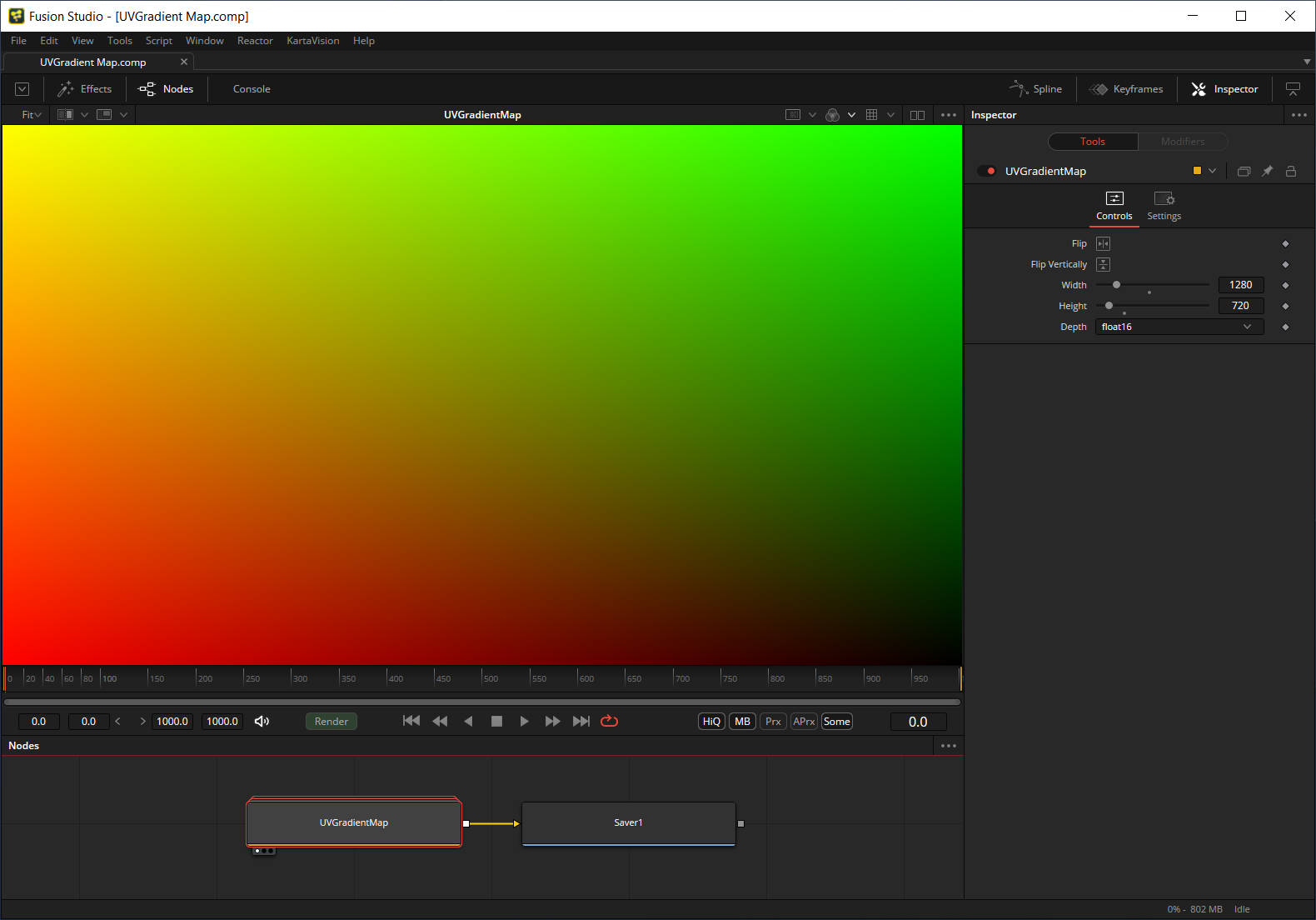Click the color channel display icon

(832, 115)
